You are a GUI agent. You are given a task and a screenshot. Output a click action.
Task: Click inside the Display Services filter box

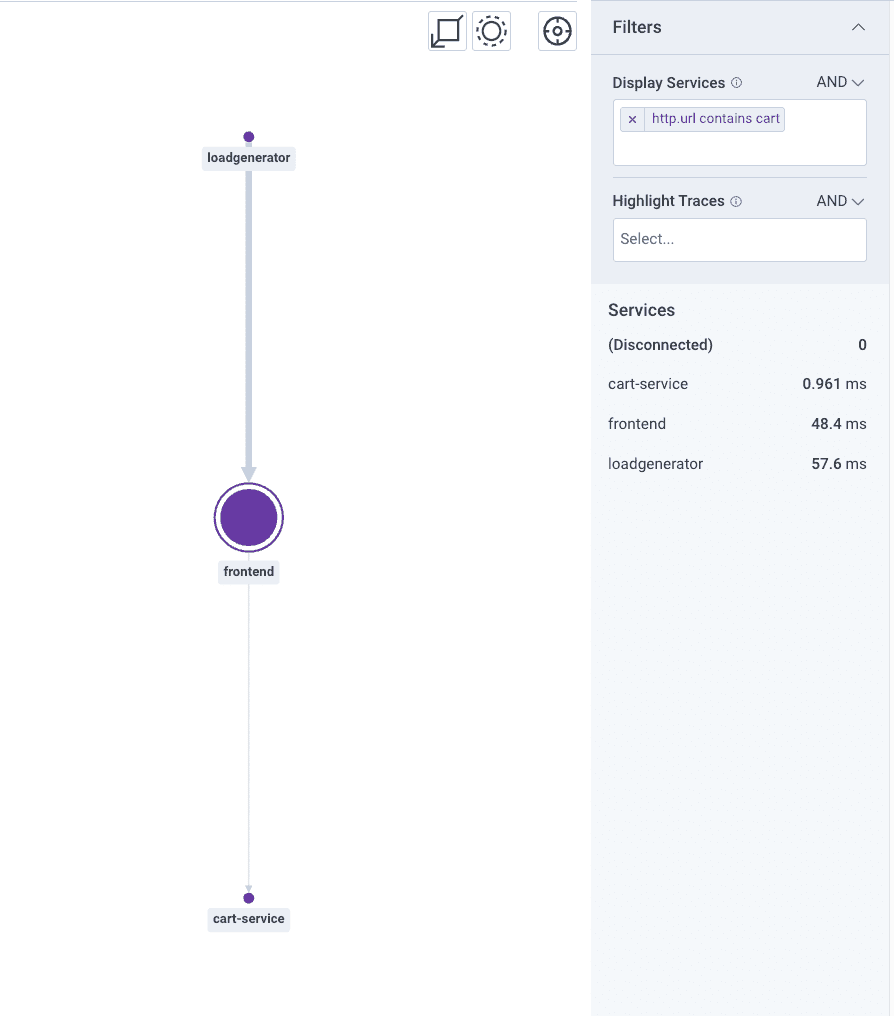click(x=739, y=146)
